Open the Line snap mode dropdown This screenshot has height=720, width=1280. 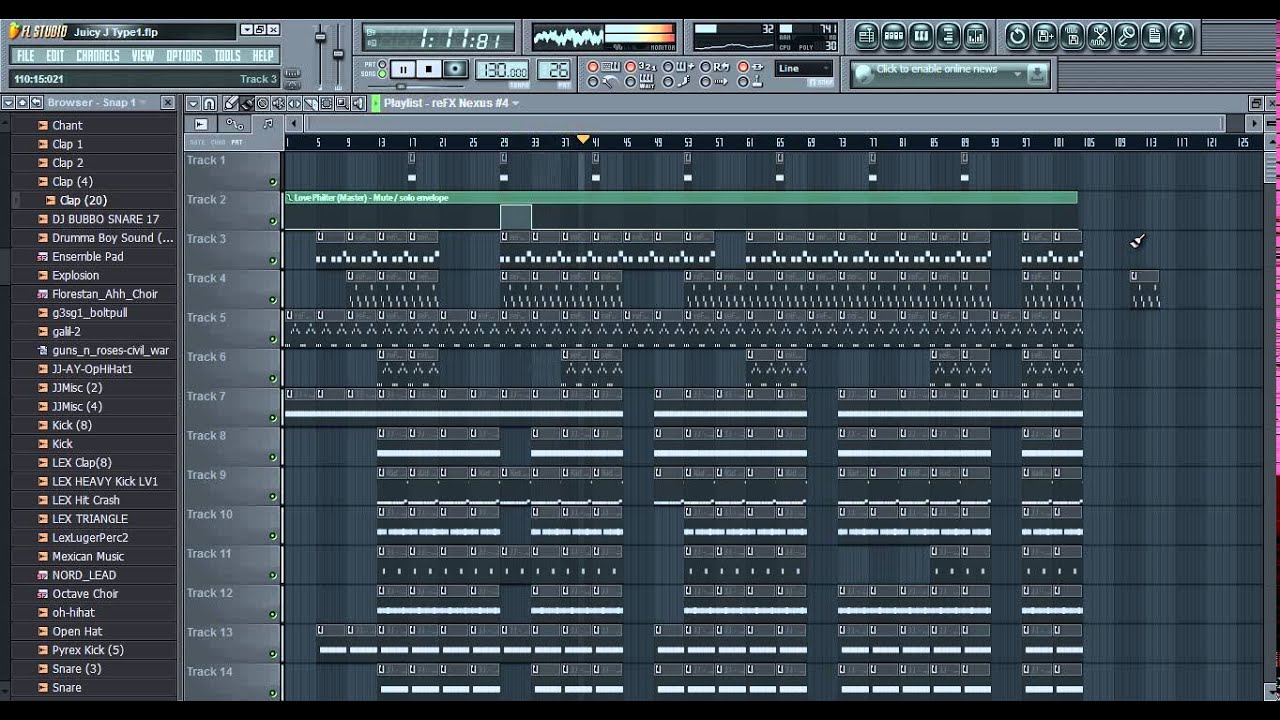[x=804, y=69]
